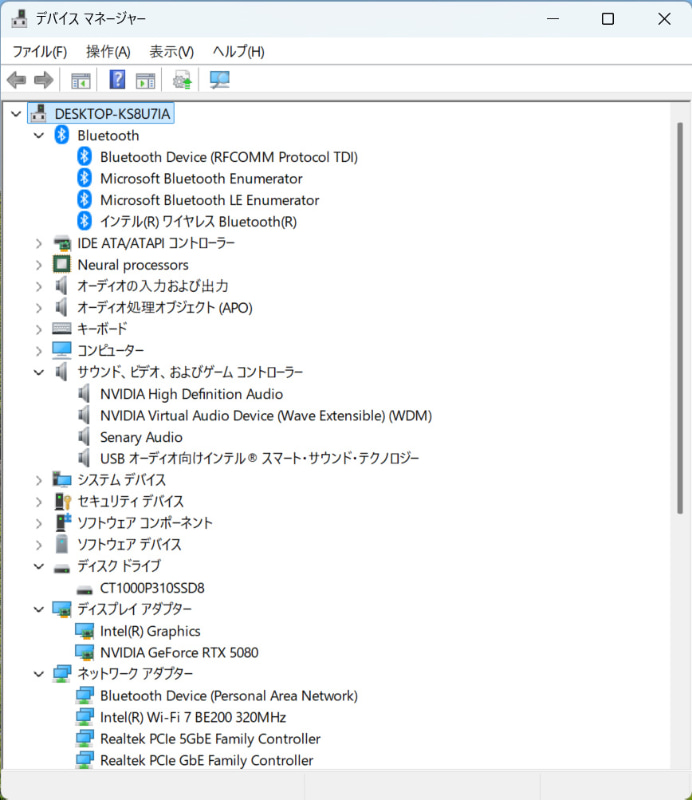Collapse the Bluetooth category

point(39,135)
